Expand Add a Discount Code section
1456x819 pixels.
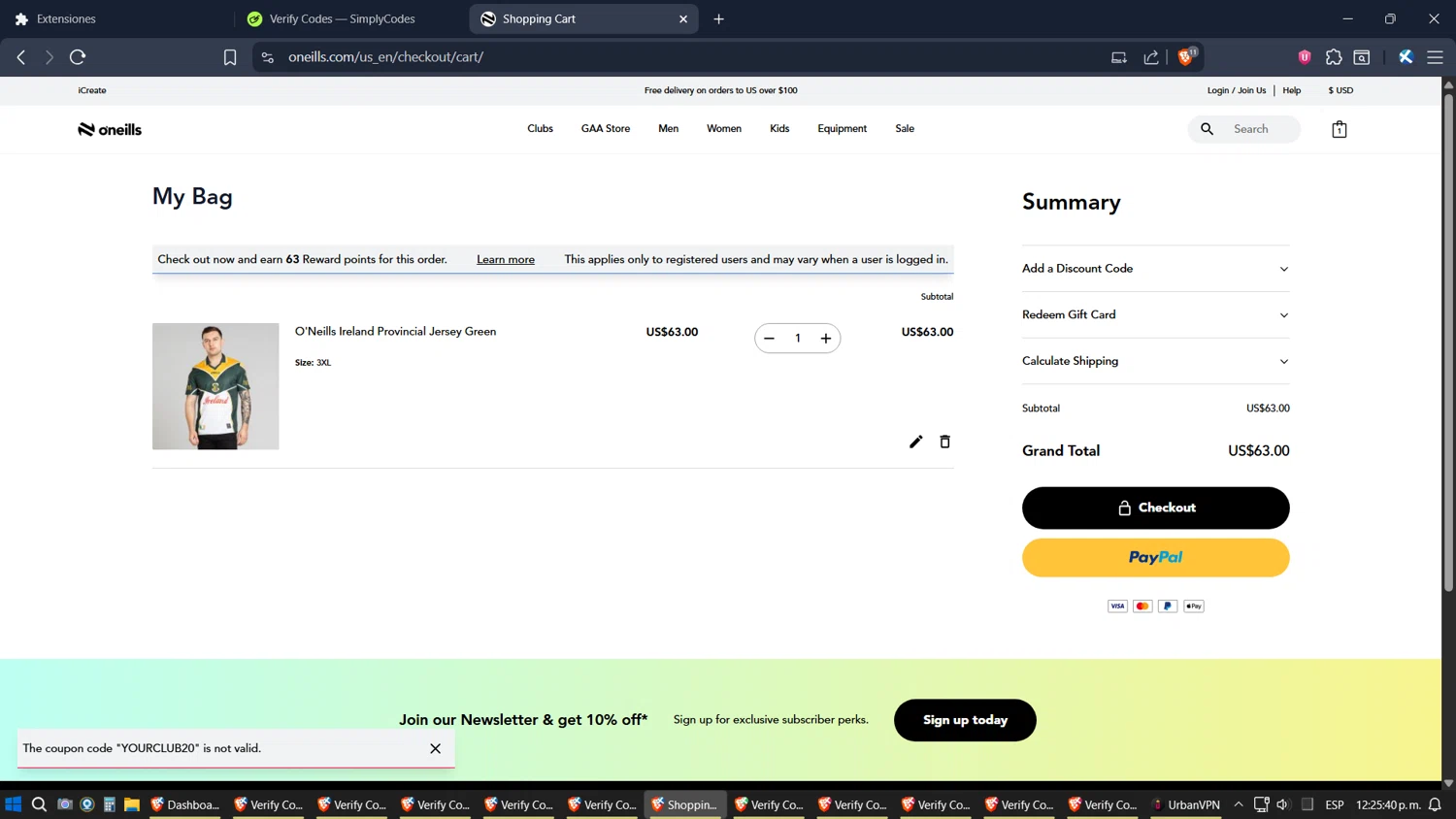pos(1155,269)
